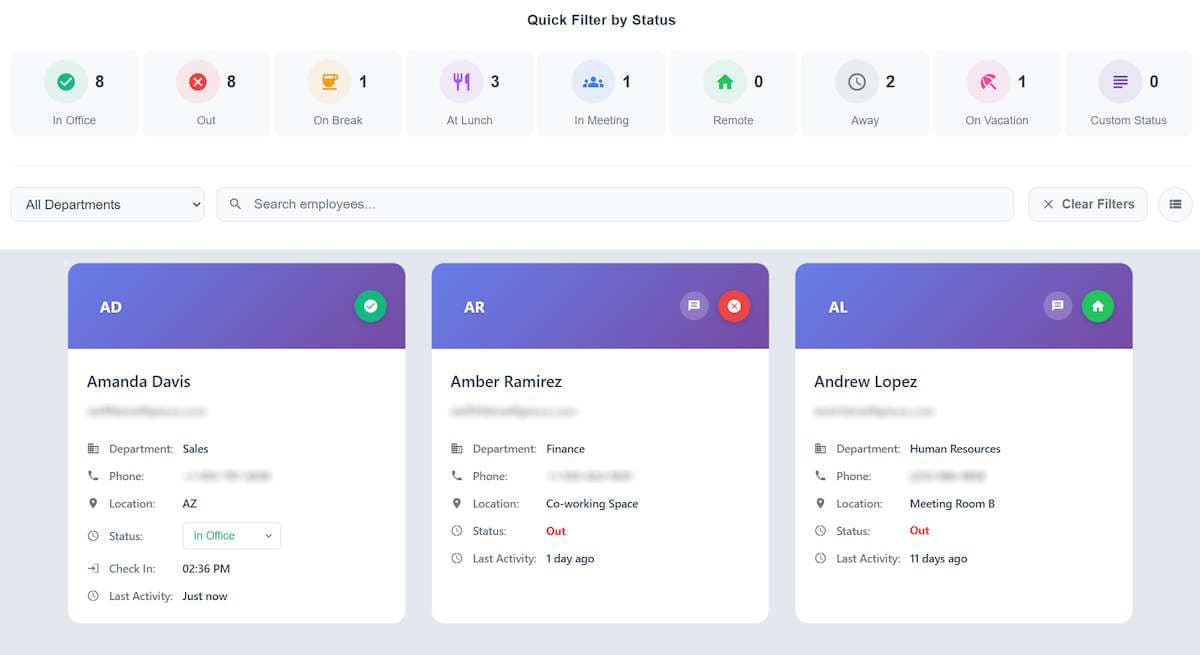Switch to list view layout
This screenshot has height=655, width=1200.
click(1175, 204)
